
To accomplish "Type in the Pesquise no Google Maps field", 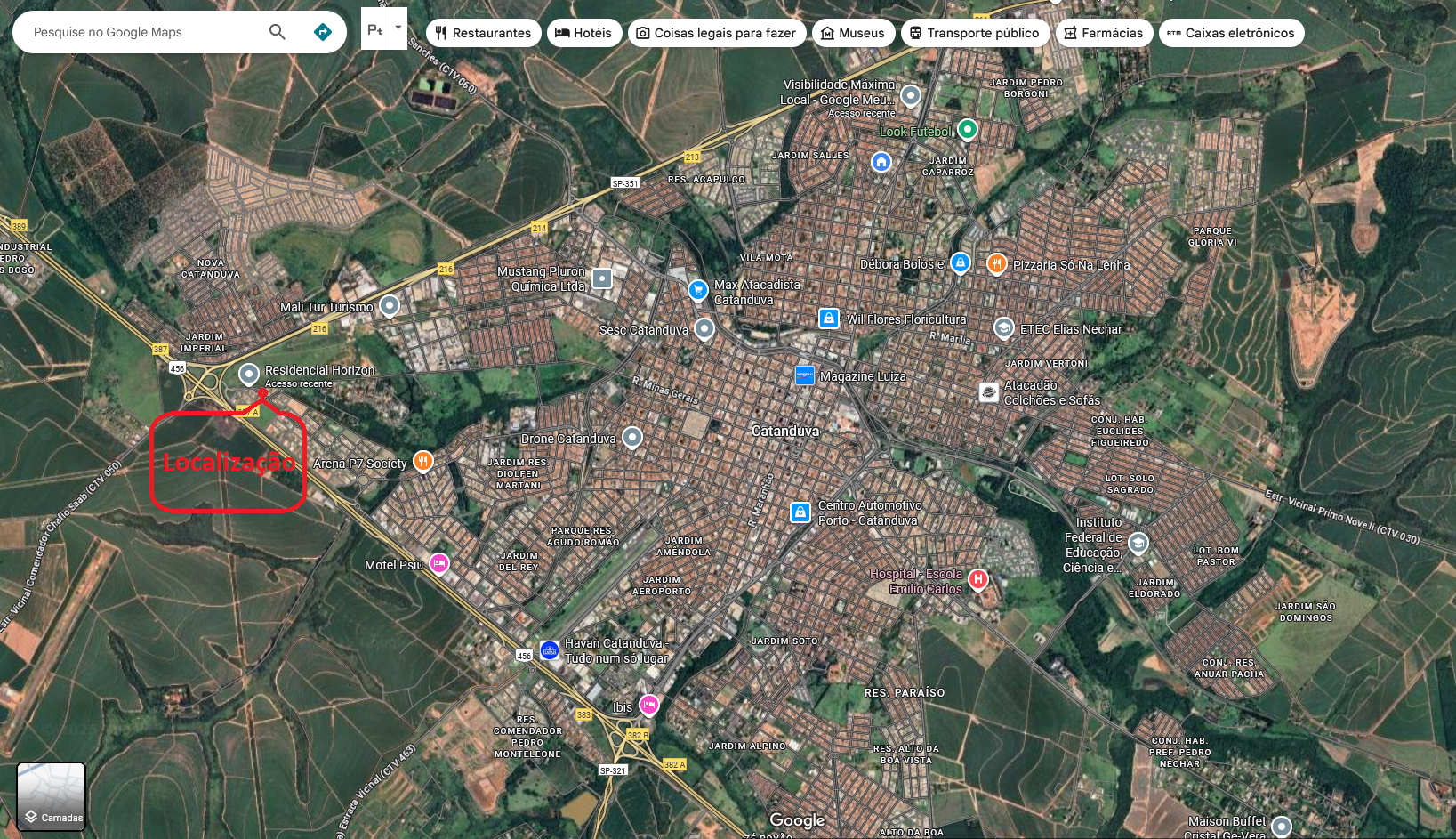I will point(142,32).
